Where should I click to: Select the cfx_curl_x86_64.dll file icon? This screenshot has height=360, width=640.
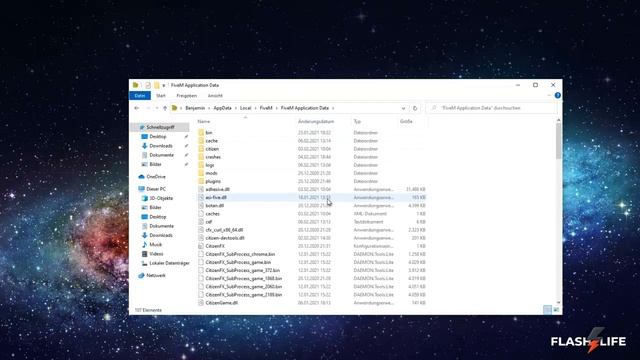[x=201, y=230]
